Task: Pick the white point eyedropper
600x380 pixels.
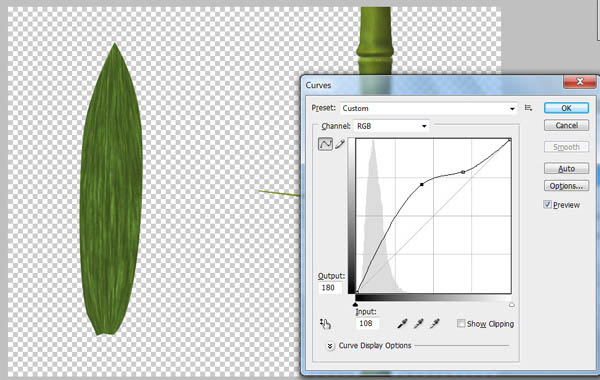Action: pos(435,324)
